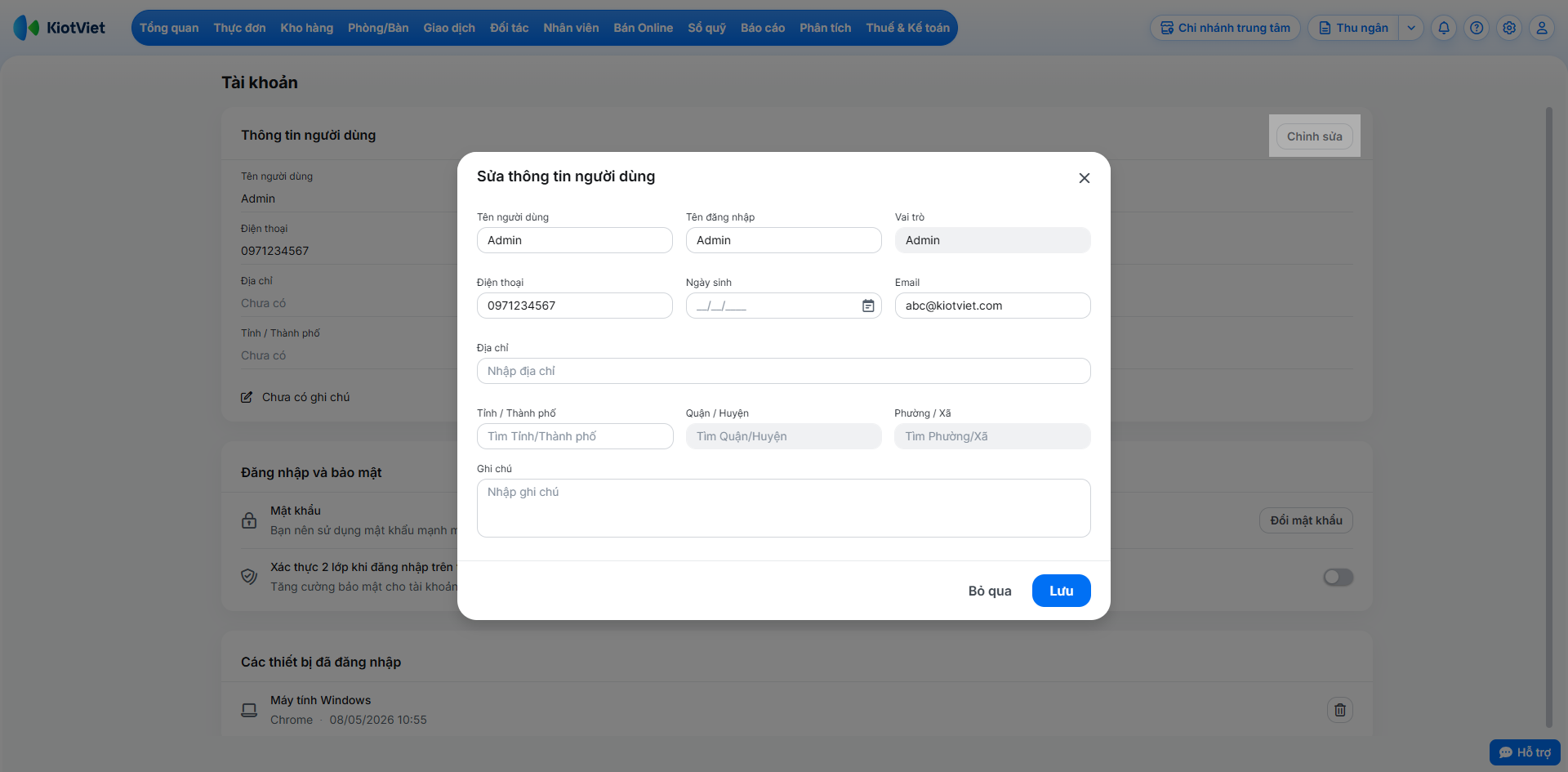1568x772 pixels.
Task: Open the Báo cáo menu
Action: point(763,28)
